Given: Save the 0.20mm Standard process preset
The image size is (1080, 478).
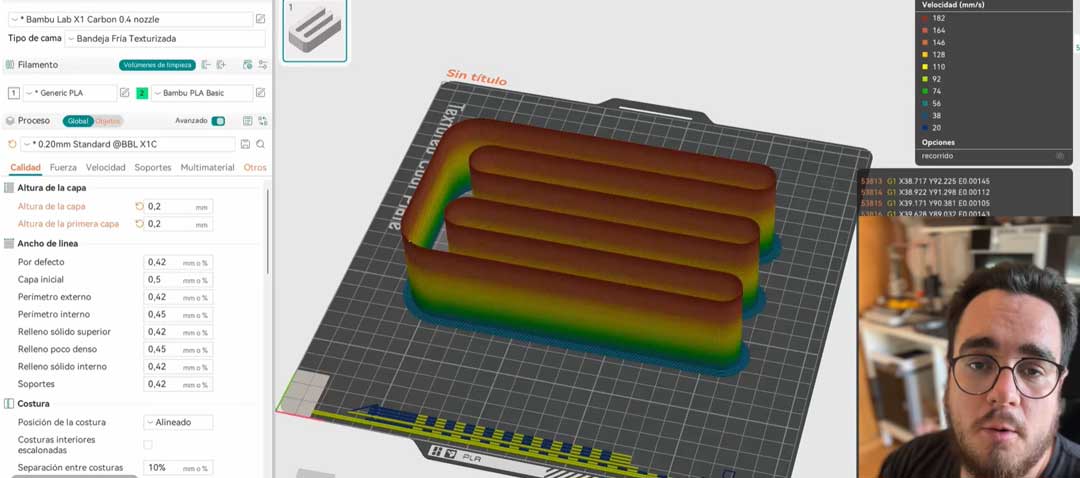Looking at the screenshot, I should point(246,144).
